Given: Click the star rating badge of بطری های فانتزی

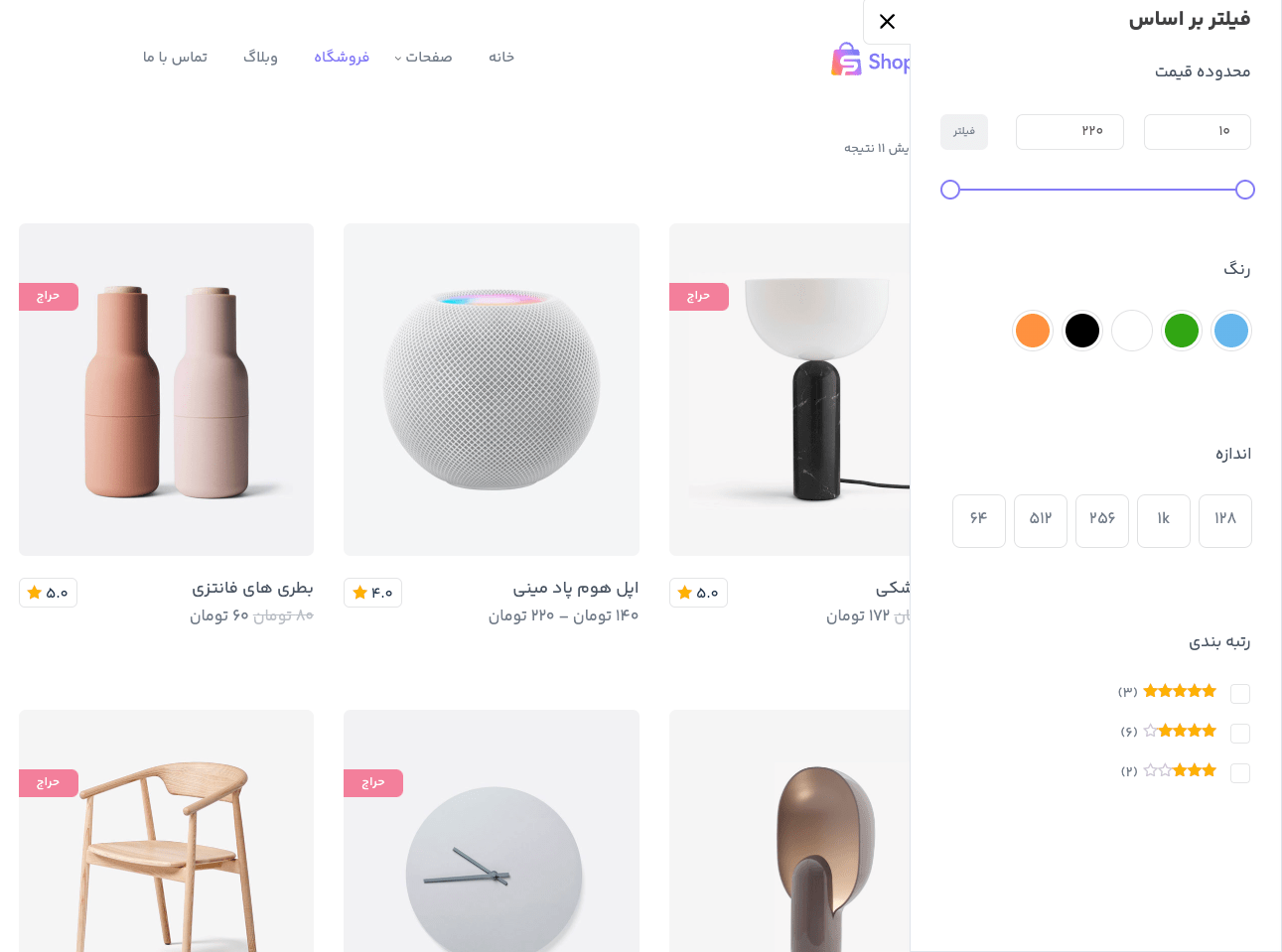Looking at the screenshot, I should coord(48,593).
